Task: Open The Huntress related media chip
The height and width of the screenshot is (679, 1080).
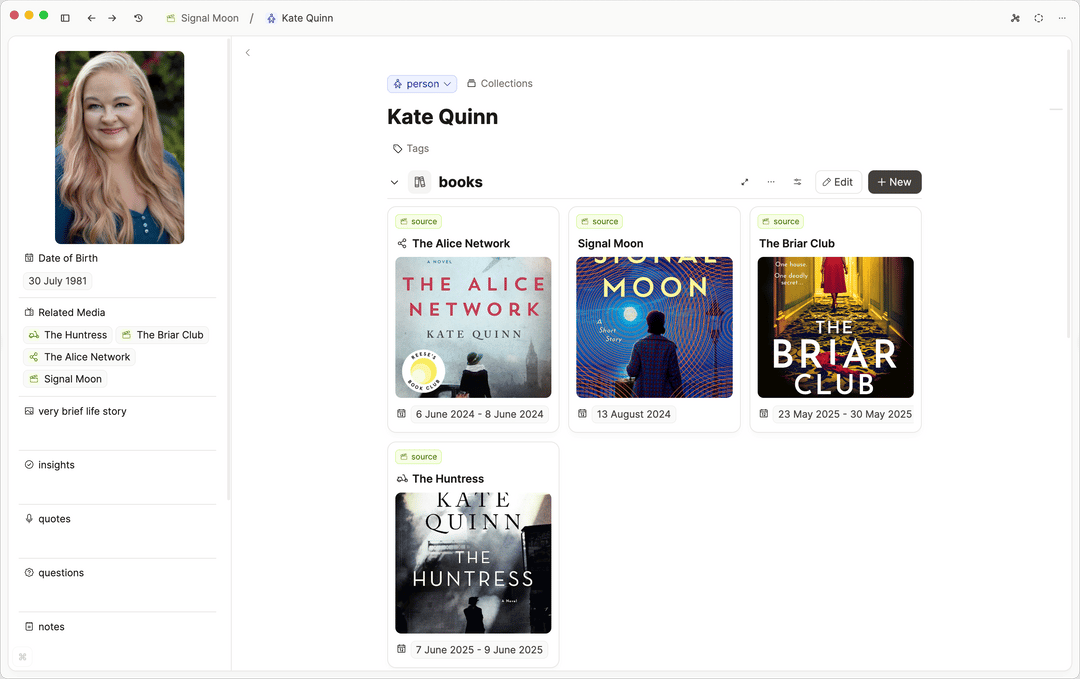Action: coord(68,335)
